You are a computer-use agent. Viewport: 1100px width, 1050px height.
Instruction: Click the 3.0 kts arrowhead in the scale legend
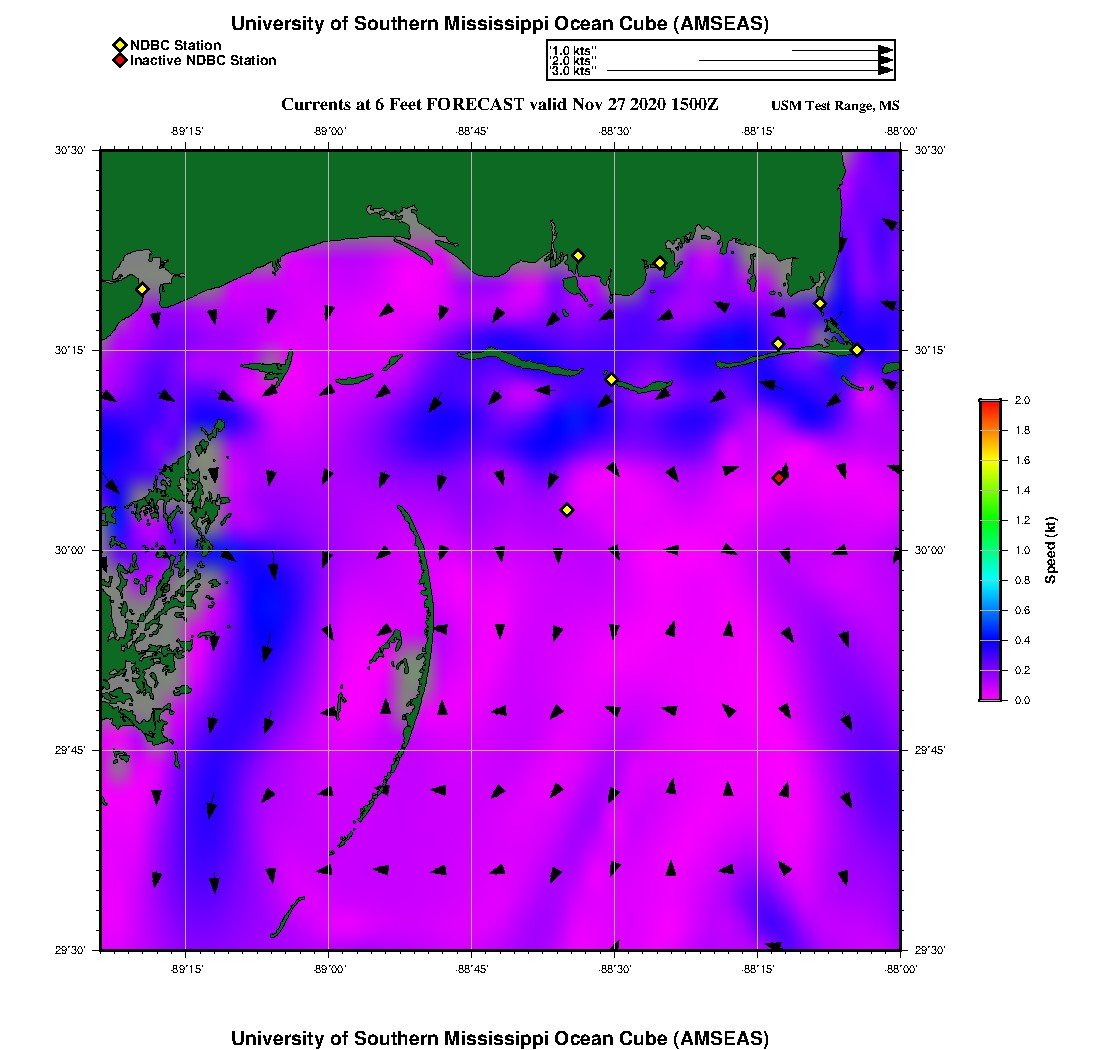click(885, 71)
